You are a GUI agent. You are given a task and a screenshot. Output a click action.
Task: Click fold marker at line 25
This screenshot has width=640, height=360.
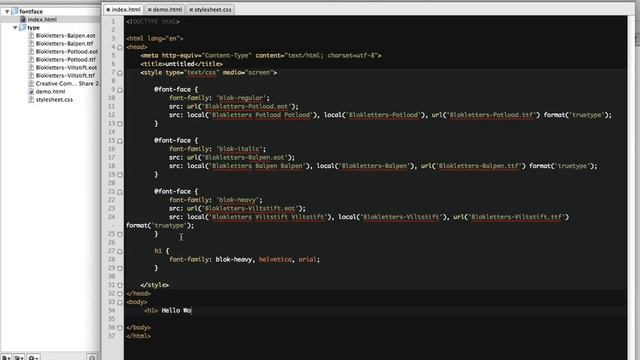pos(120,234)
